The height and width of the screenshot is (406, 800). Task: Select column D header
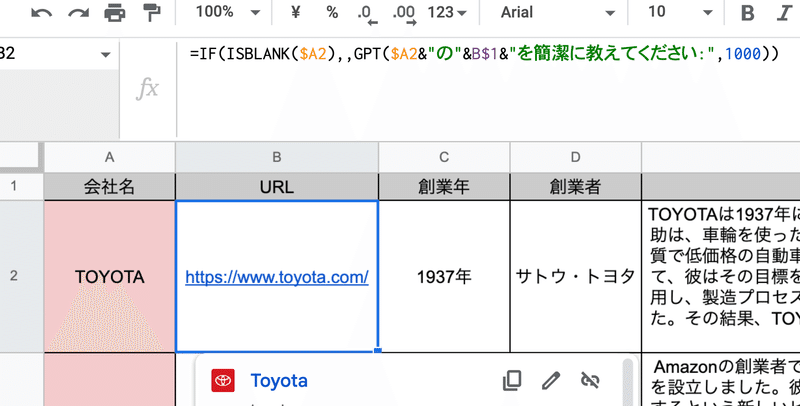point(576,157)
